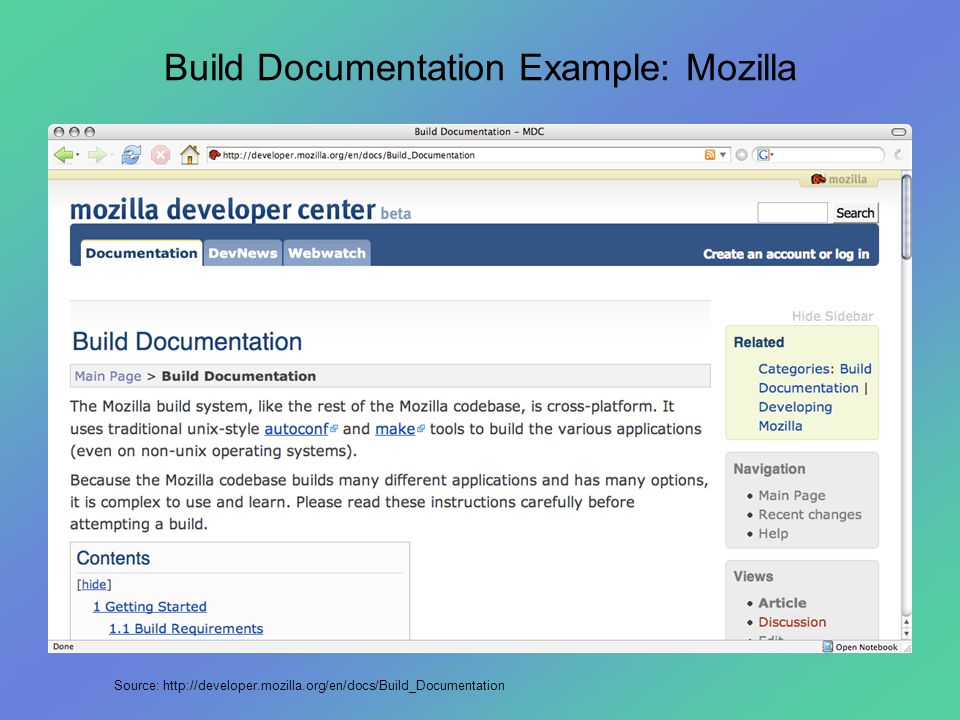Open Help in Navigation sidebar

(773, 533)
